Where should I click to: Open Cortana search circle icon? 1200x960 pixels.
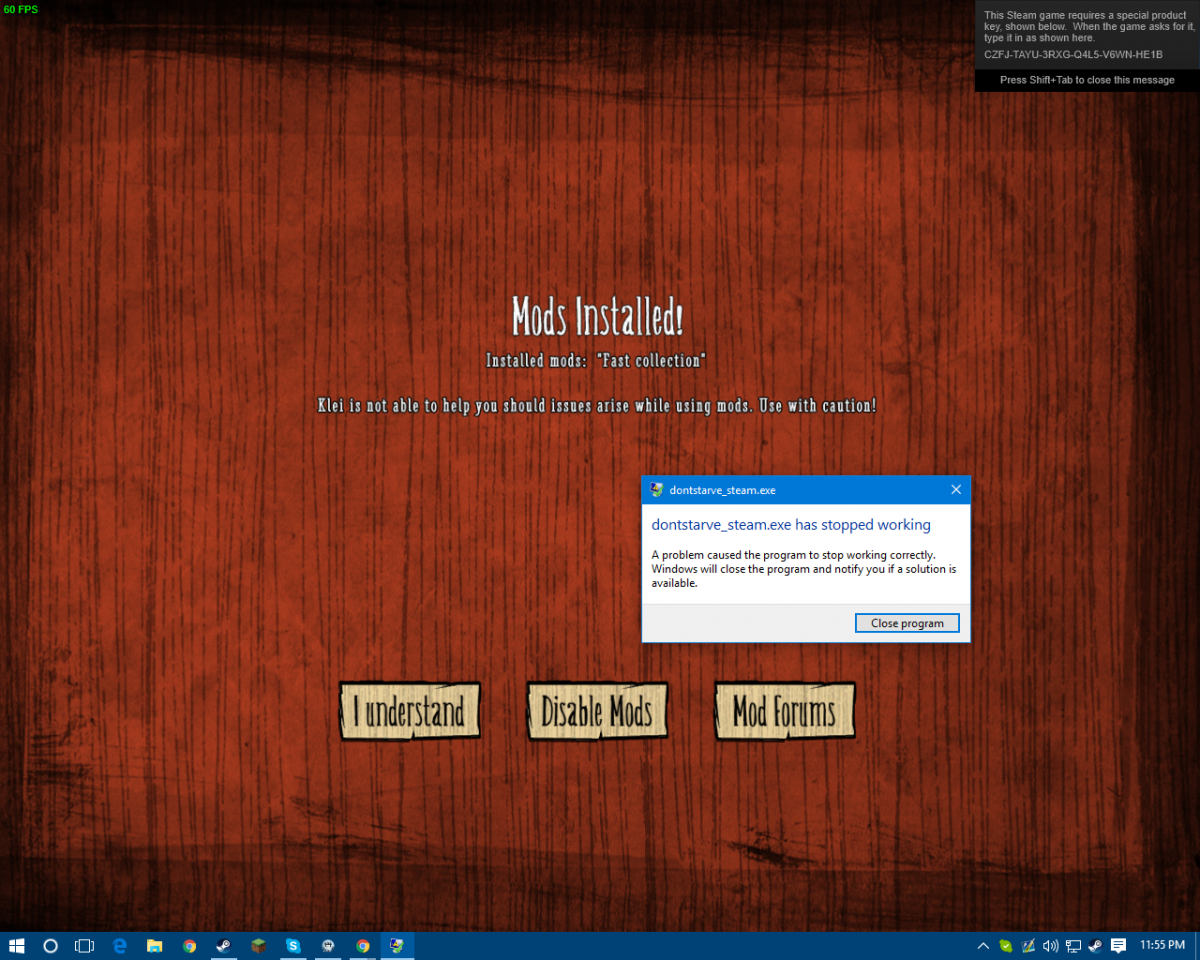tap(50, 945)
